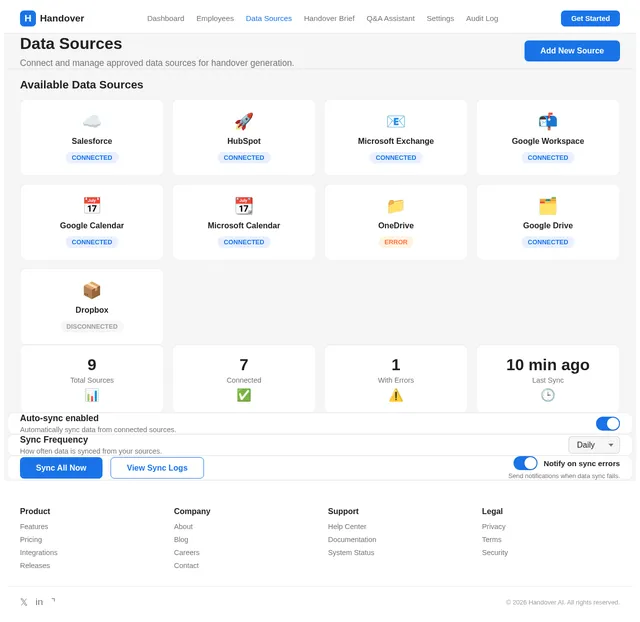640x622 pixels.
Task: Click the Dropbox DISCONNECTED status badge
Action: pos(92,327)
